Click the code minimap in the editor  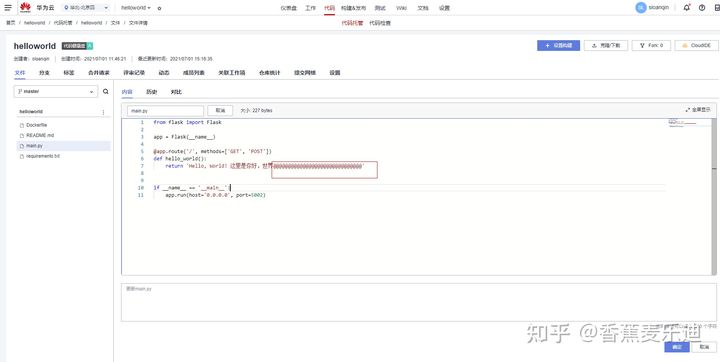click(682, 123)
